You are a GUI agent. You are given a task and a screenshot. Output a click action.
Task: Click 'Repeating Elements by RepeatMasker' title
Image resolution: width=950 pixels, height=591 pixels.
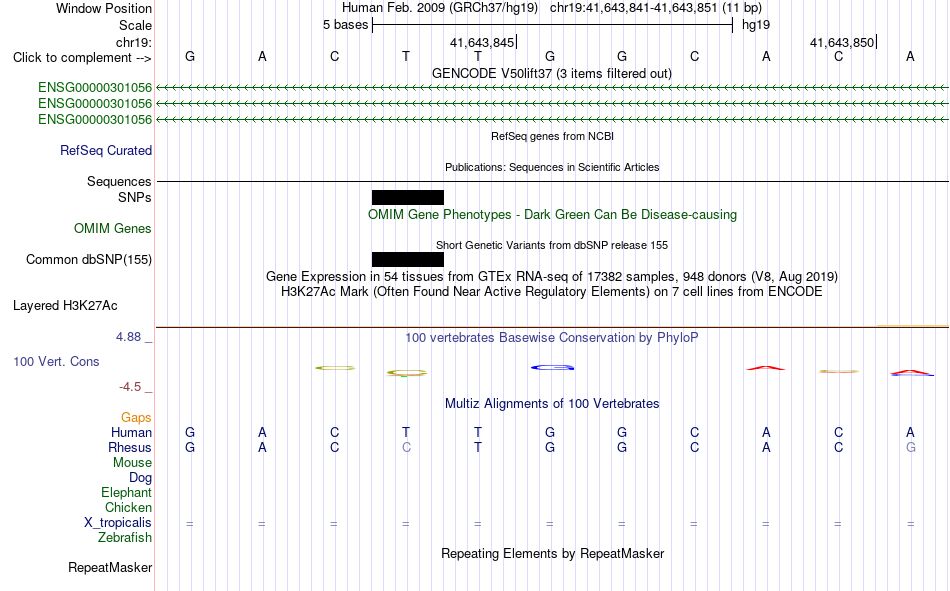(x=553, y=553)
